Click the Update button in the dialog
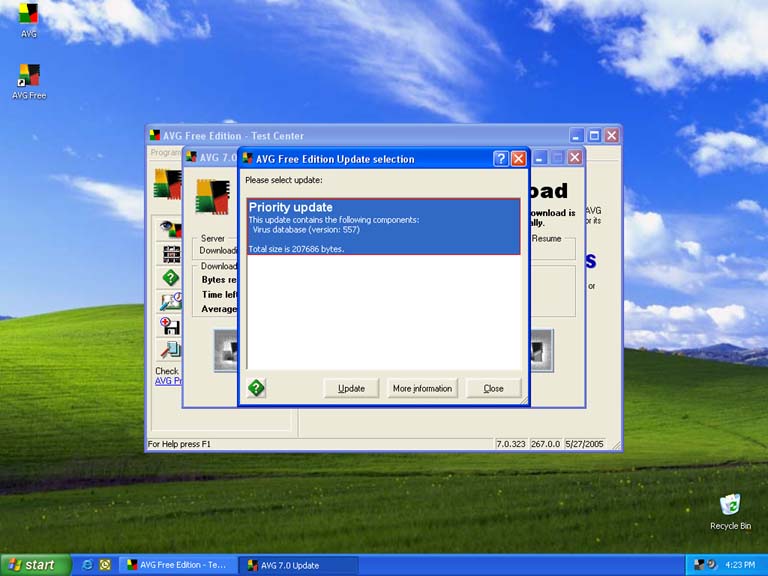This screenshot has height=576, width=768. pos(351,388)
